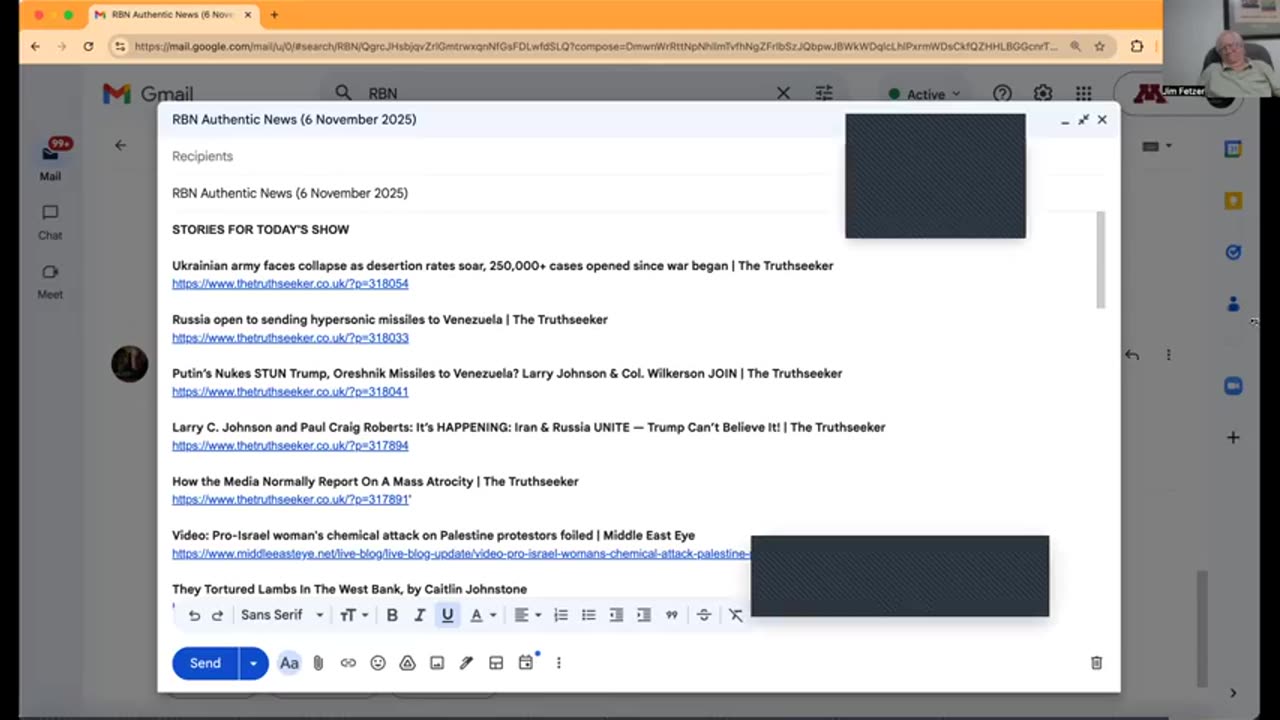Insert files using Google Drive
This screenshot has height=720, width=1280.
click(407, 663)
